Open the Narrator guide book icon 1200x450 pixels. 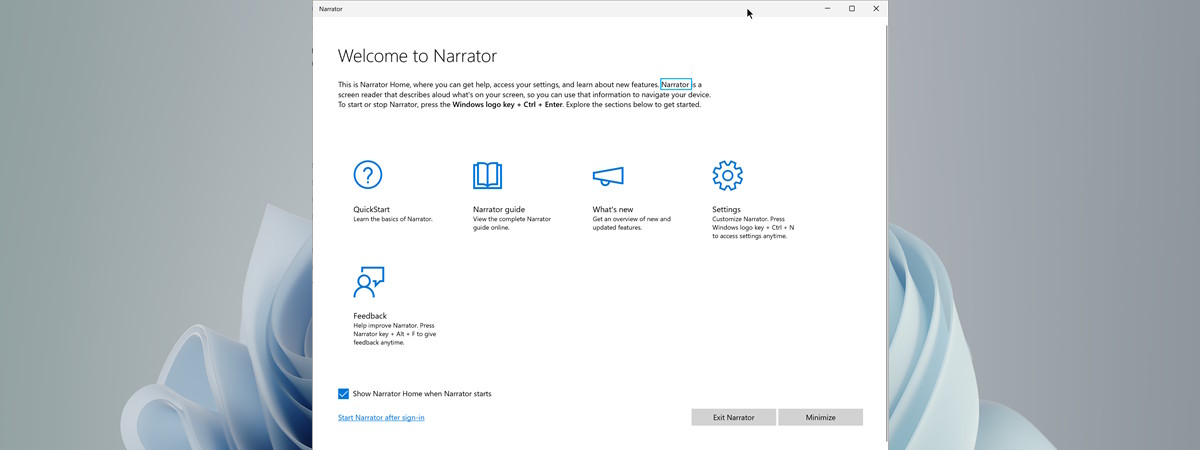click(487, 175)
